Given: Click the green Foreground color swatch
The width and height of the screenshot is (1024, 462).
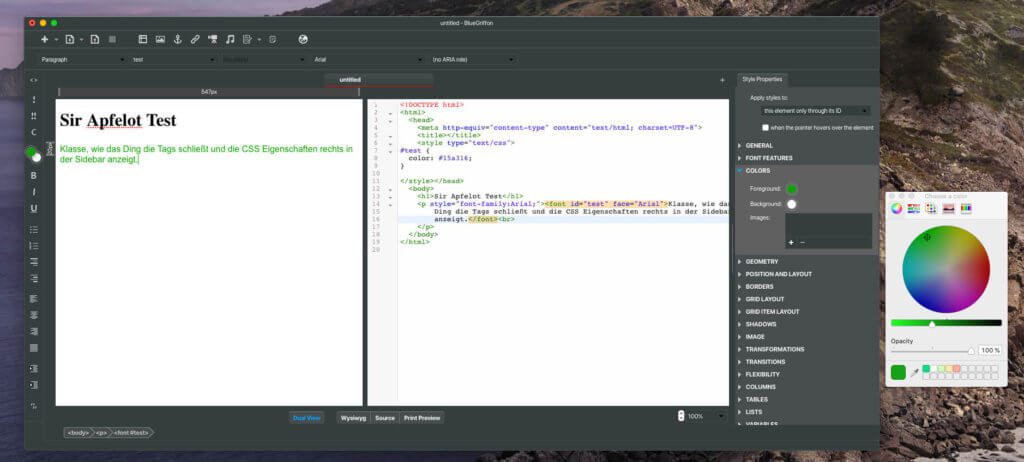Looking at the screenshot, I should pos(792,190).
